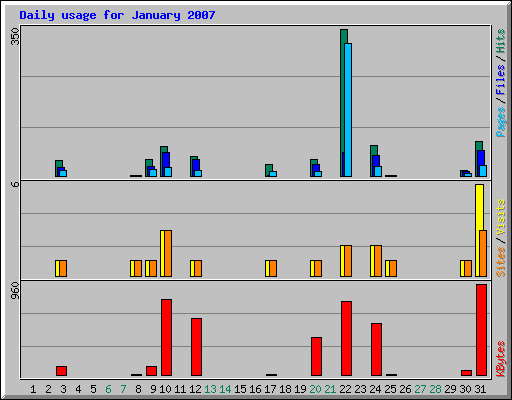This screenshot has width=512, height=400.
Task: Select day label "8" on the axis
Action: [138, 389]
